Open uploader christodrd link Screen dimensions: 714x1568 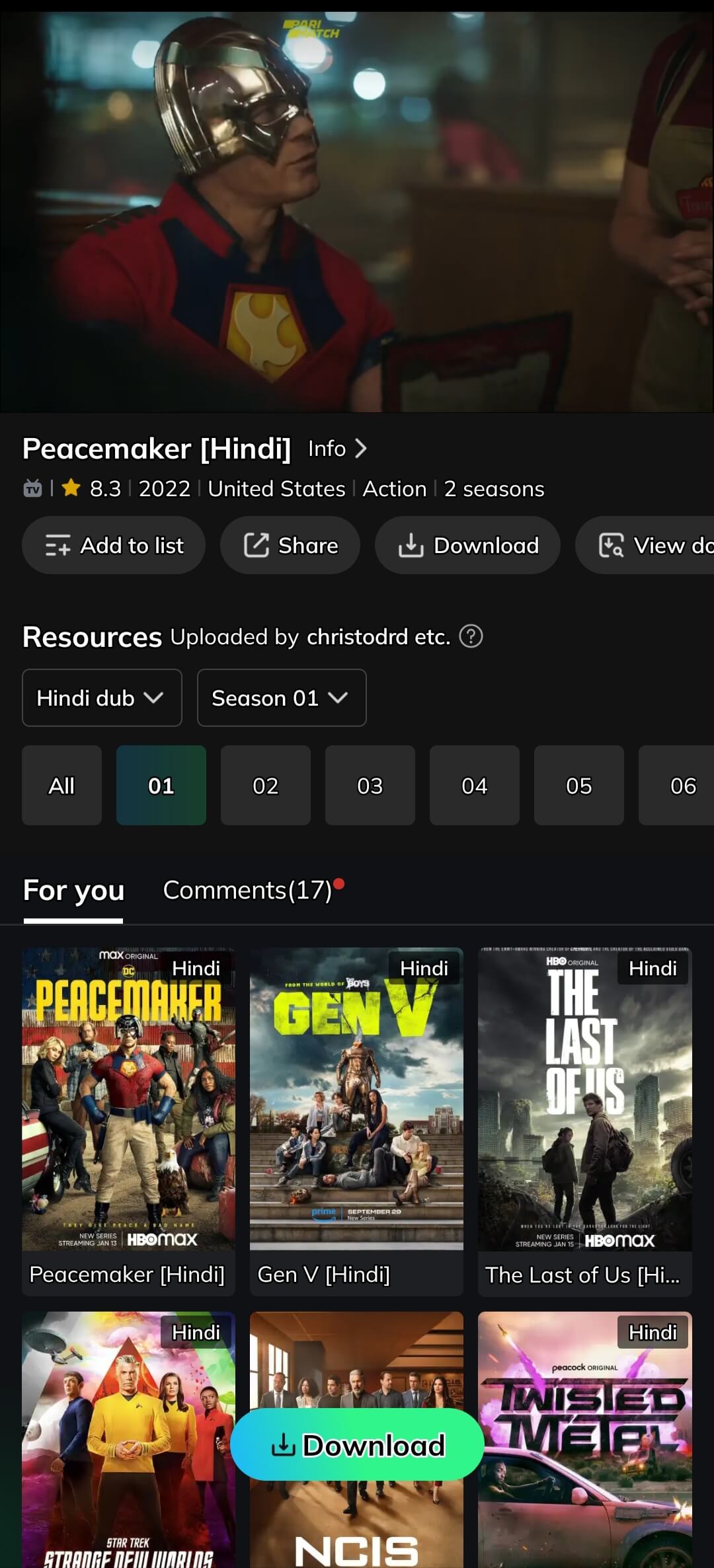pos(357,637)
